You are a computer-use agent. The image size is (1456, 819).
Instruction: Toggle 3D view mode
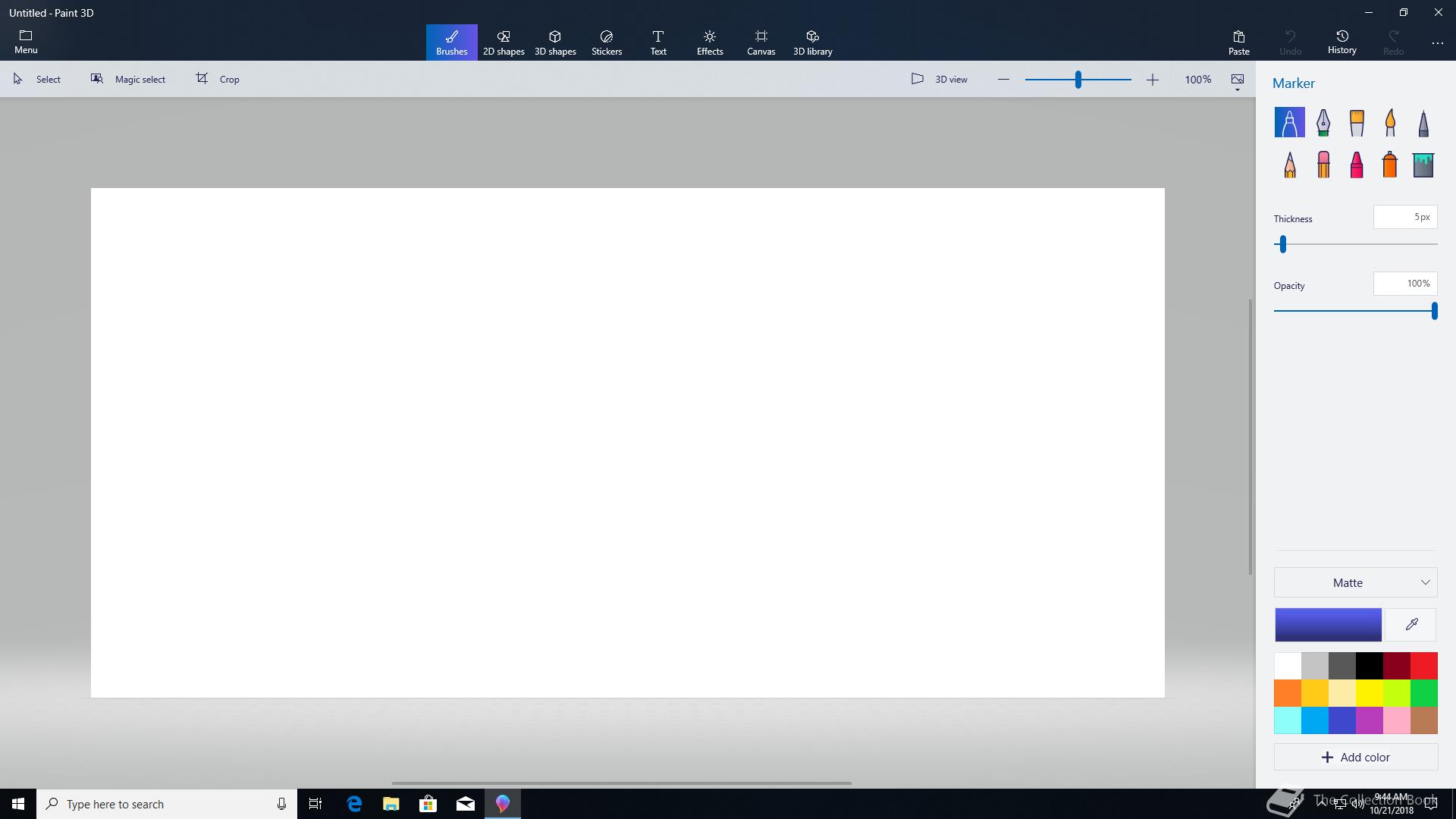940,79
